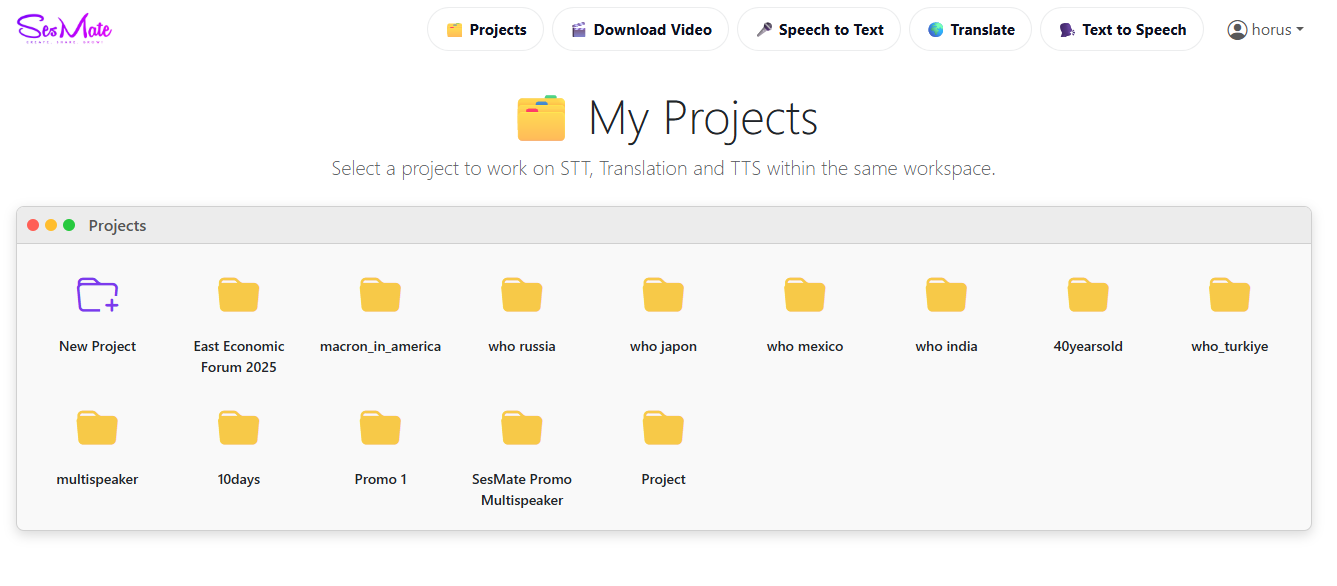Click the Translate button
1337x586 pixels.
[970, 29]
